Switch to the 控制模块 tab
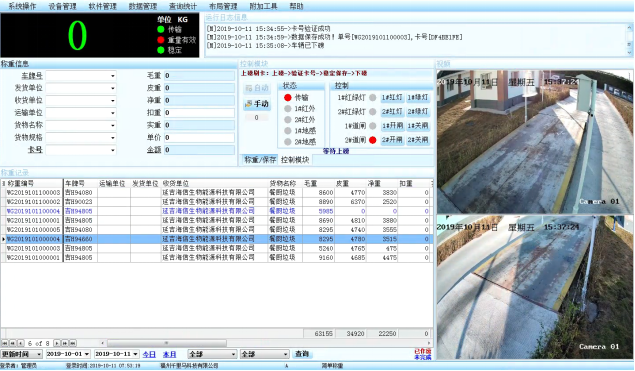 click(x=295, y=160)
